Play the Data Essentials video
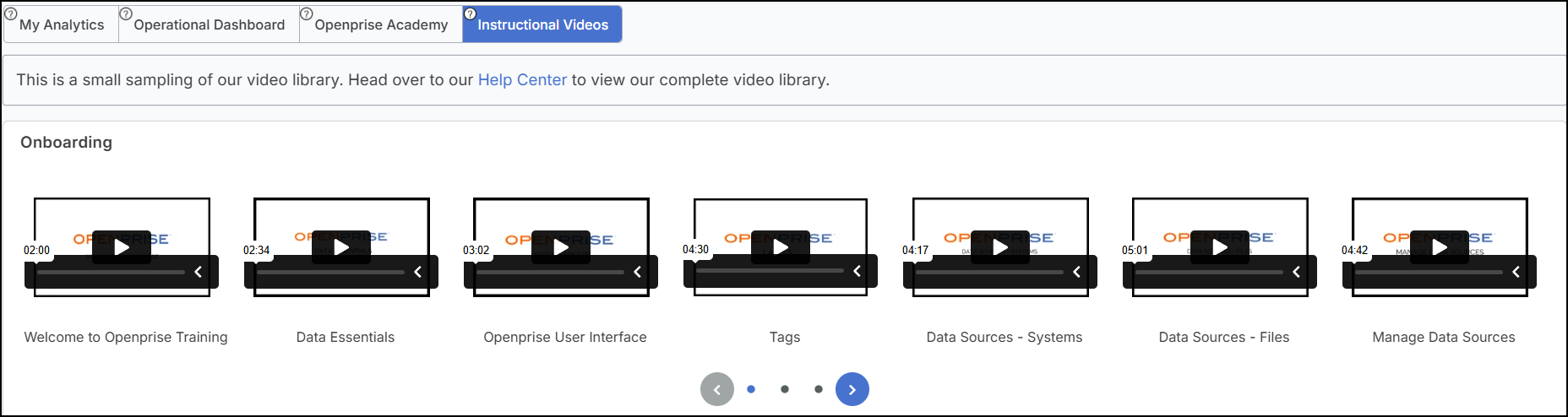Screen dimensions: 1568x417 click(341, 247)
